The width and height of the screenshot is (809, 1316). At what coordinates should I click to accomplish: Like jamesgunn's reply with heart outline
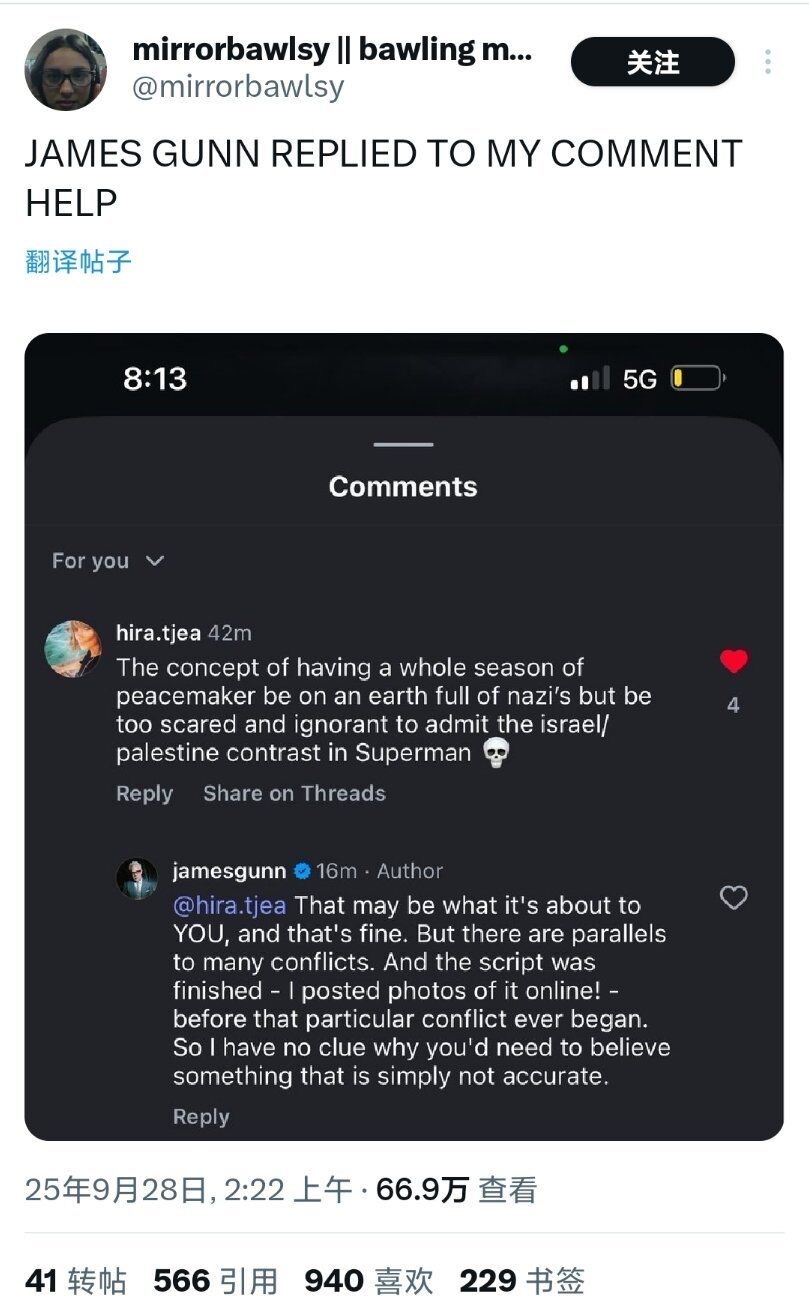tap(733, 898)
